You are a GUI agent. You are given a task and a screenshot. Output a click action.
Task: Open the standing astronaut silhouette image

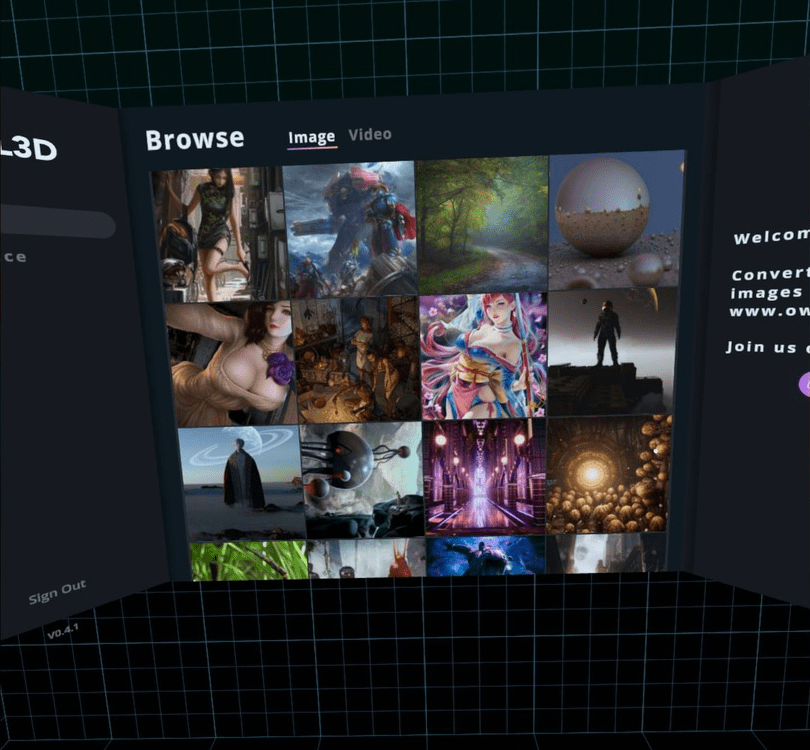(x=612, y=351)
